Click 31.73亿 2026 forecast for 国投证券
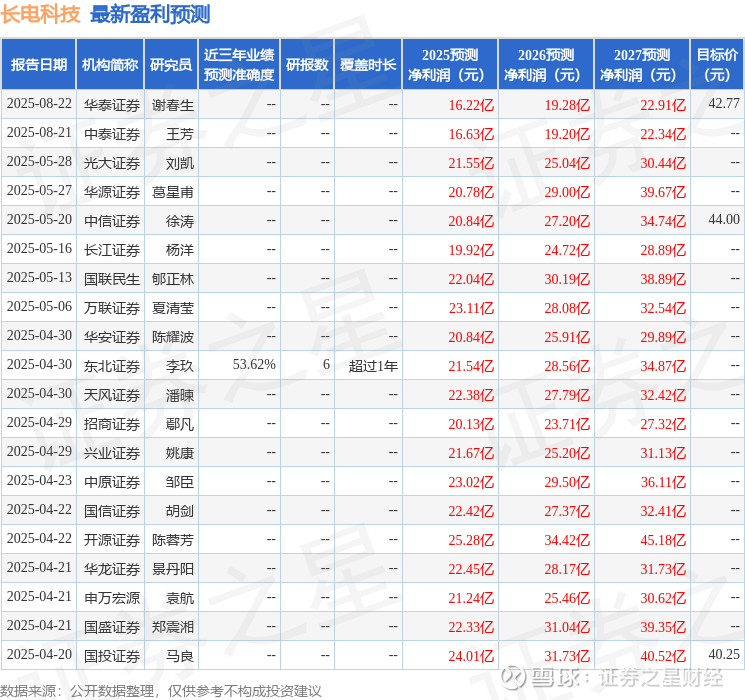The width and height of the screenshot is (745, 700). [x=567, y=656]
